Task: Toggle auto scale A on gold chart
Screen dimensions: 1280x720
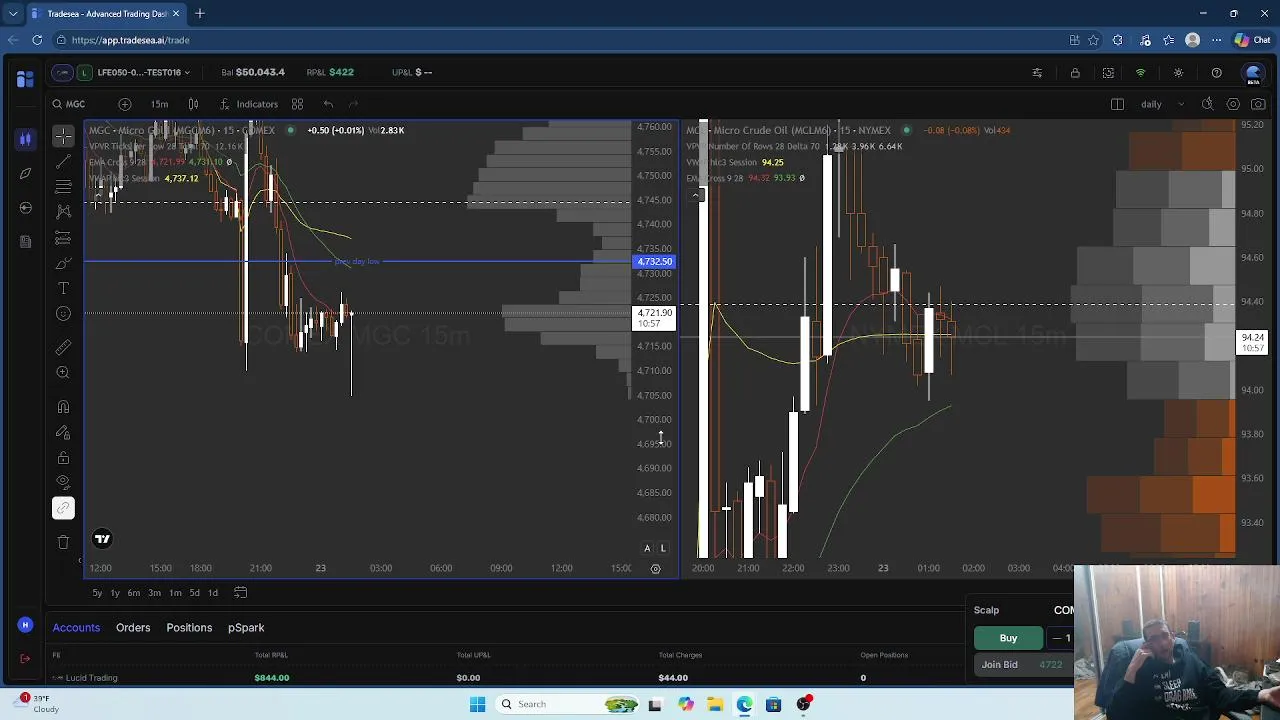Action: tap(647, 548)
